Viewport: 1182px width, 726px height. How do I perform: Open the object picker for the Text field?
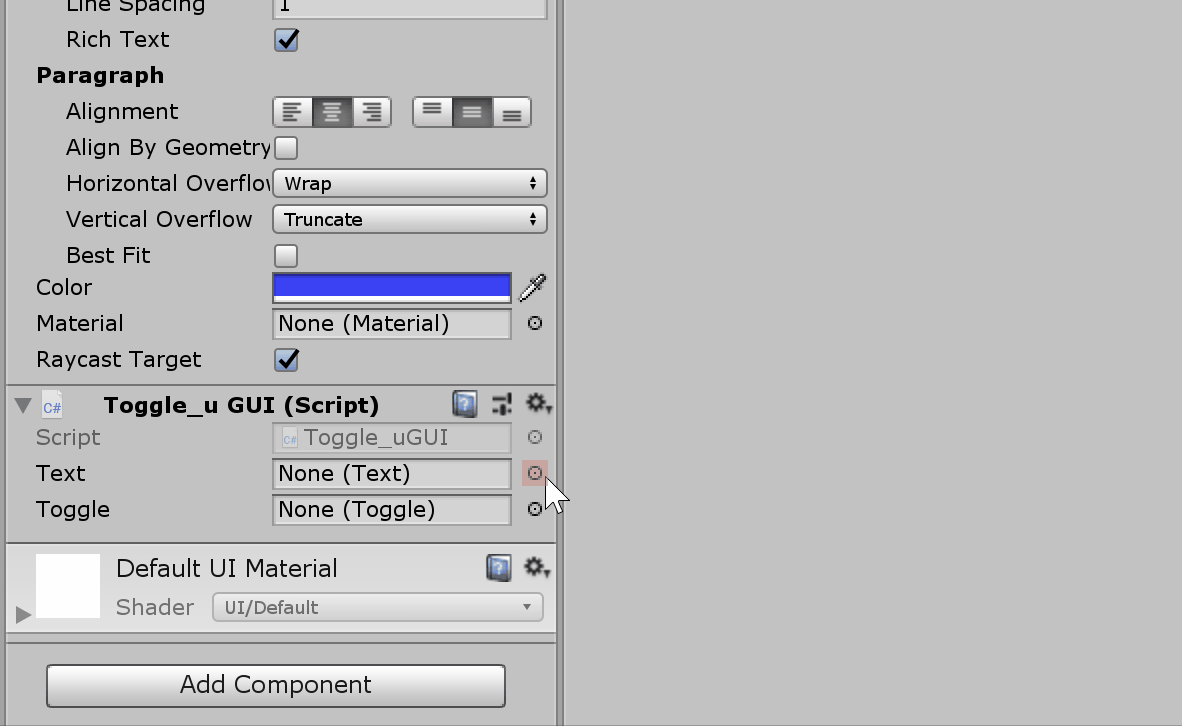pos(534,473)
